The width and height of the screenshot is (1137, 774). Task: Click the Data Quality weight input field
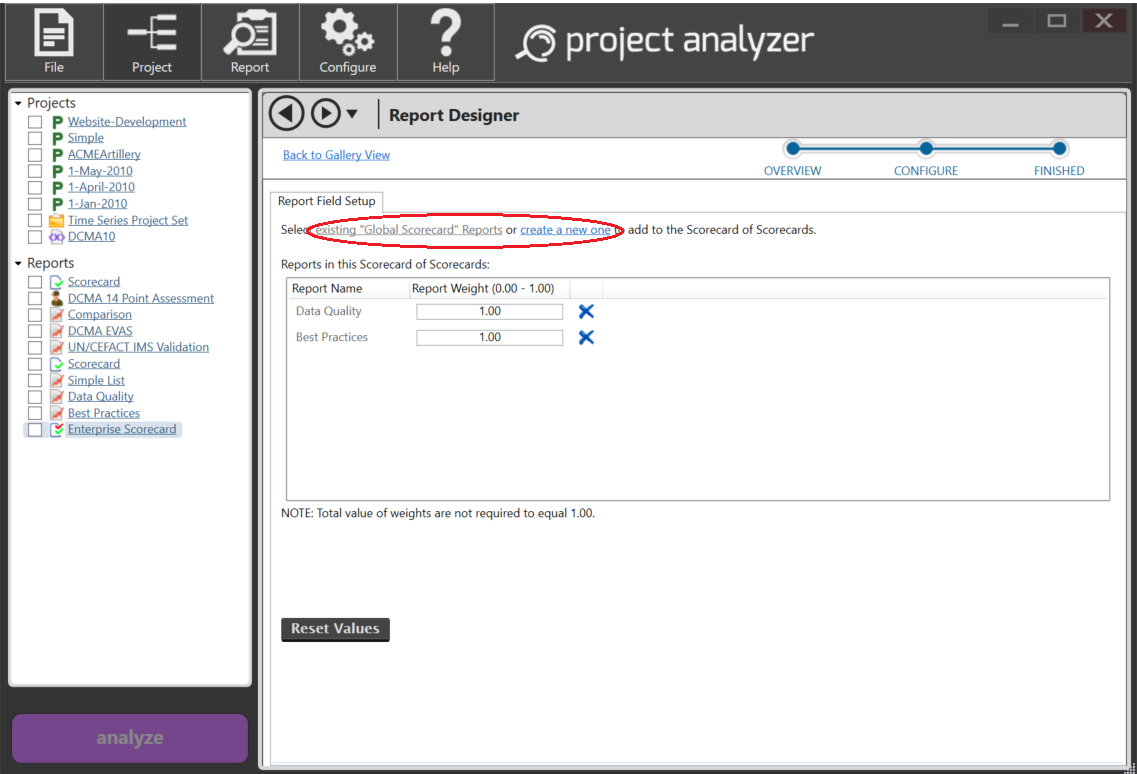(x=490, y=312)
